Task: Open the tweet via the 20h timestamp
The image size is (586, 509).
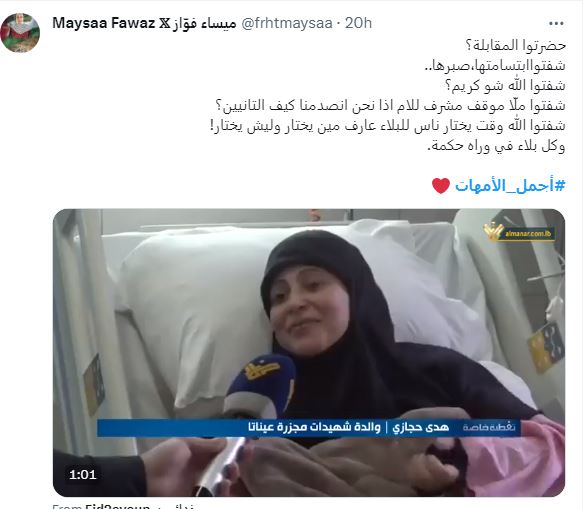Action: 358,23
